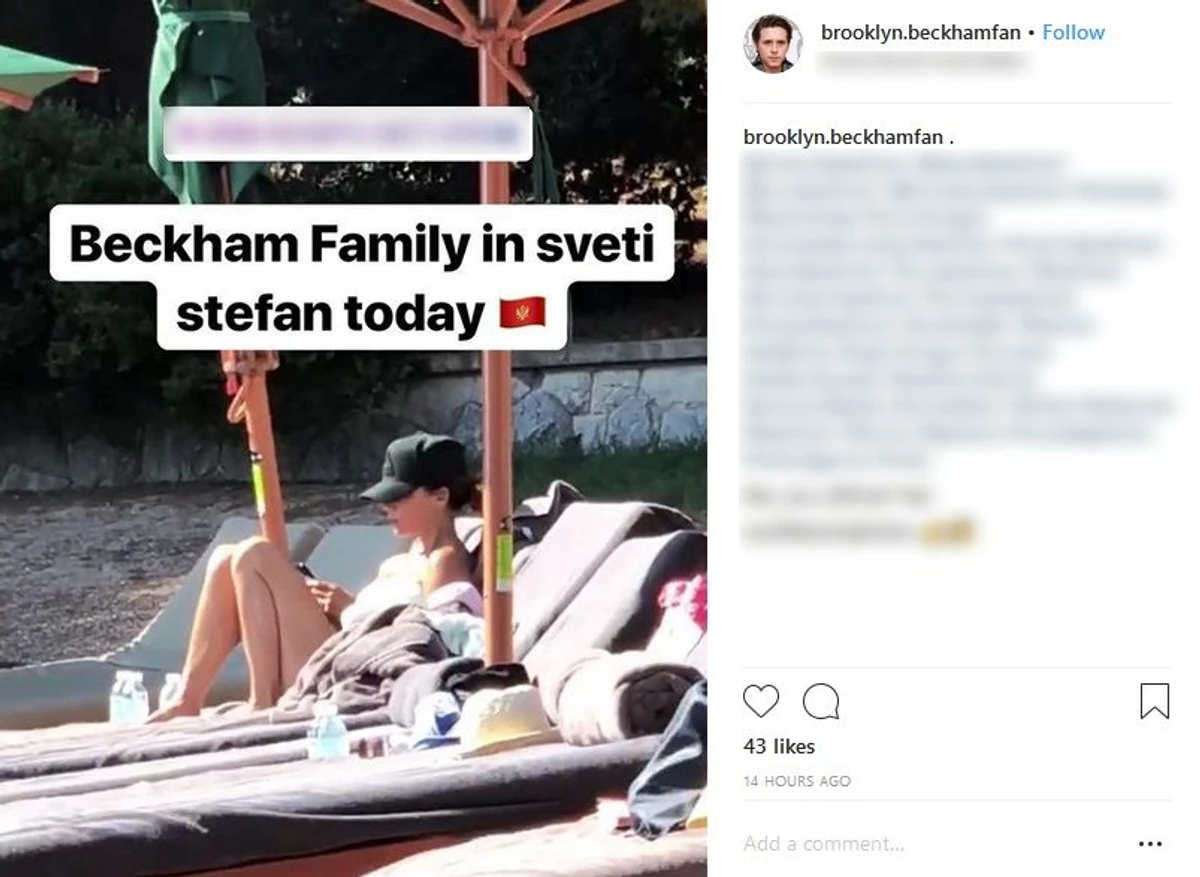
Task: Open comments via the speech bubble icon
Action: [821, 701]
